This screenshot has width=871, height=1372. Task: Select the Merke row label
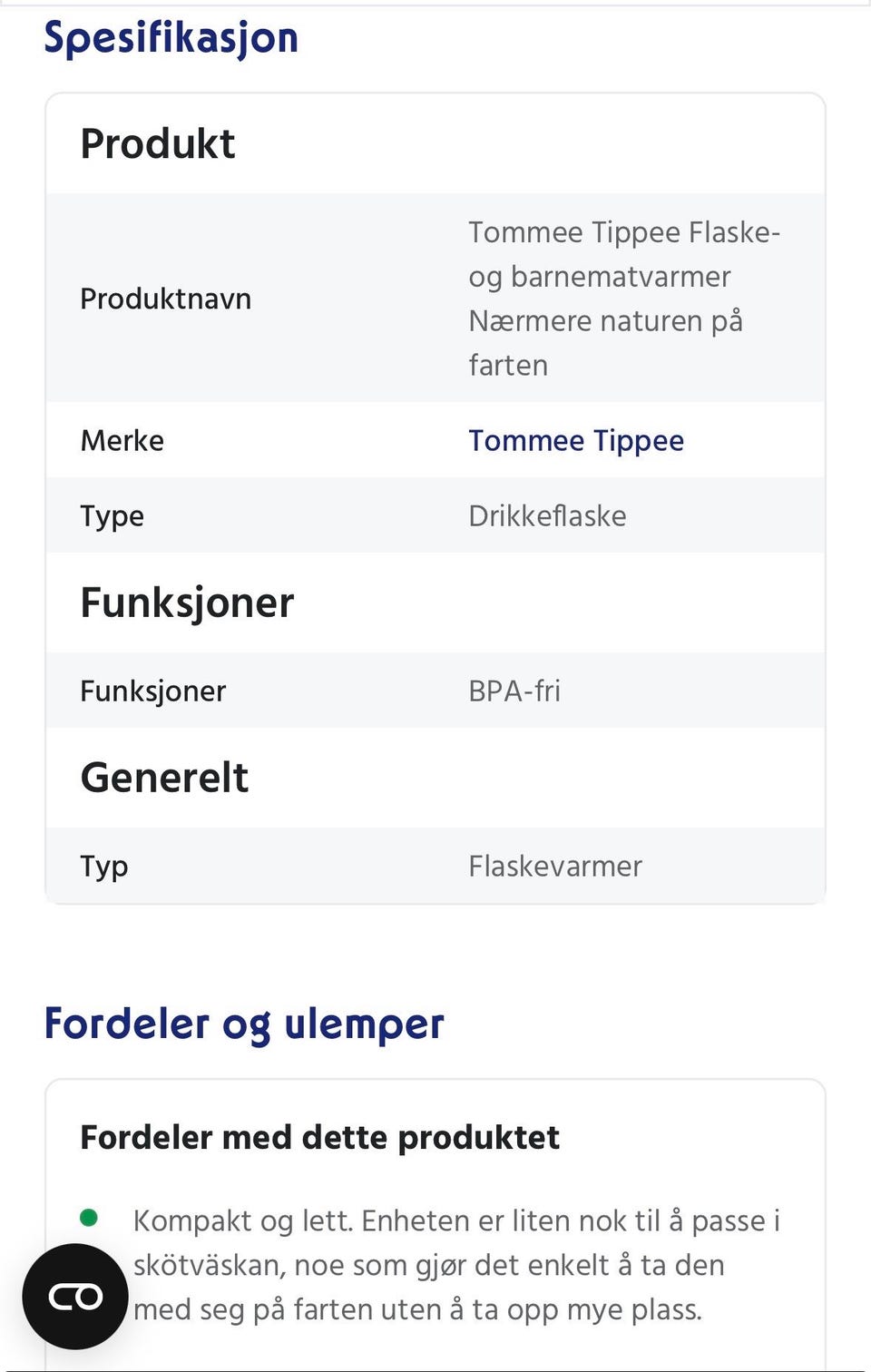(122, 441)
